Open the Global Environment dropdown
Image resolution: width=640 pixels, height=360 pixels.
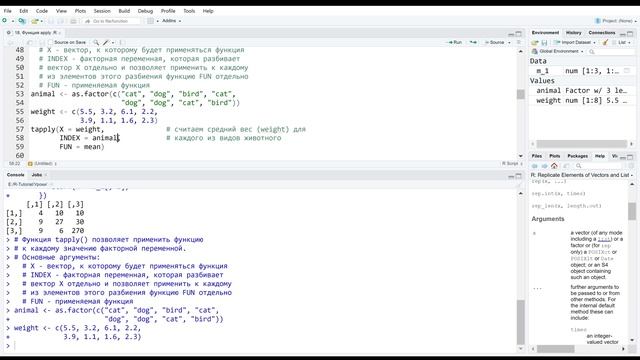click(558, 51)
